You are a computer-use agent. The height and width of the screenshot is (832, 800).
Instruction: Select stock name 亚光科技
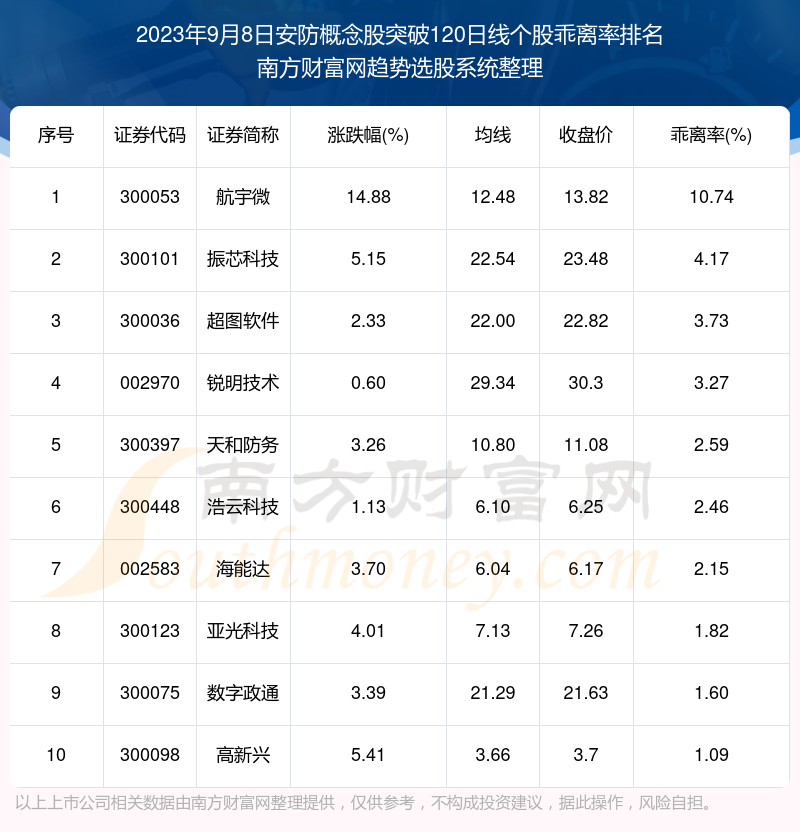(x=243, y=631)
